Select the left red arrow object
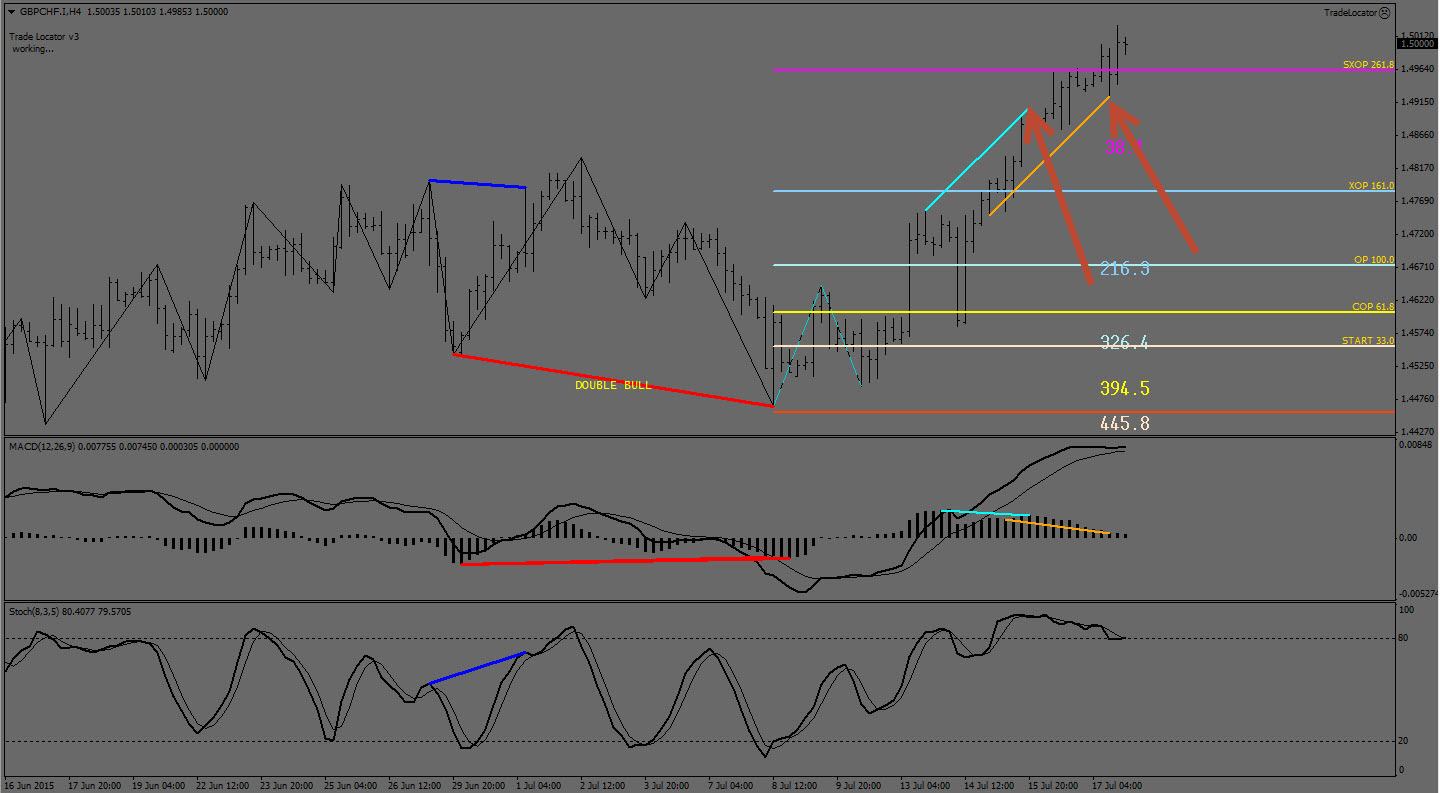1440x793 pixels. tap(1059, 198)
